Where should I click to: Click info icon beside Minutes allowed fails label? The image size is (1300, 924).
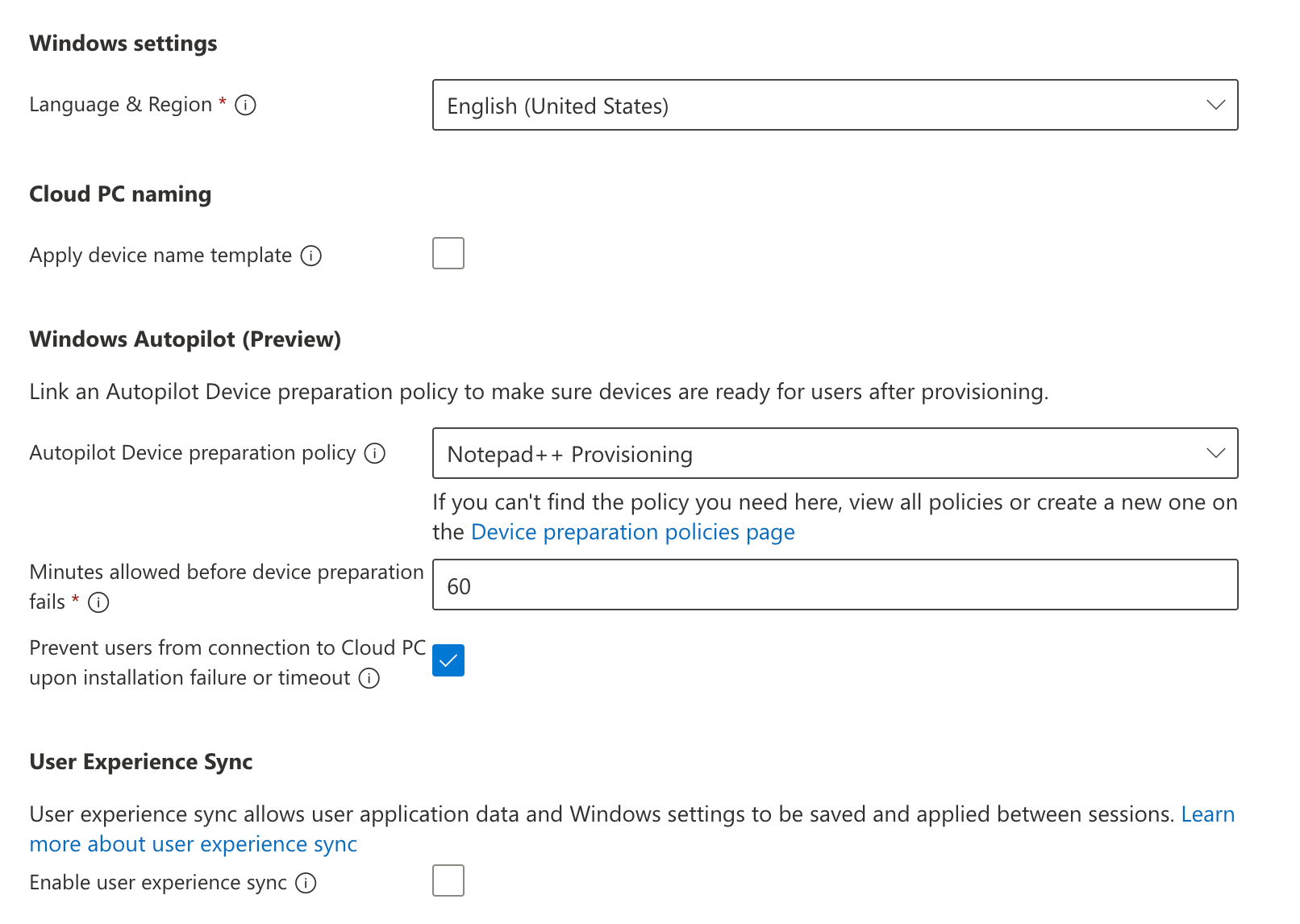(98, 602)
